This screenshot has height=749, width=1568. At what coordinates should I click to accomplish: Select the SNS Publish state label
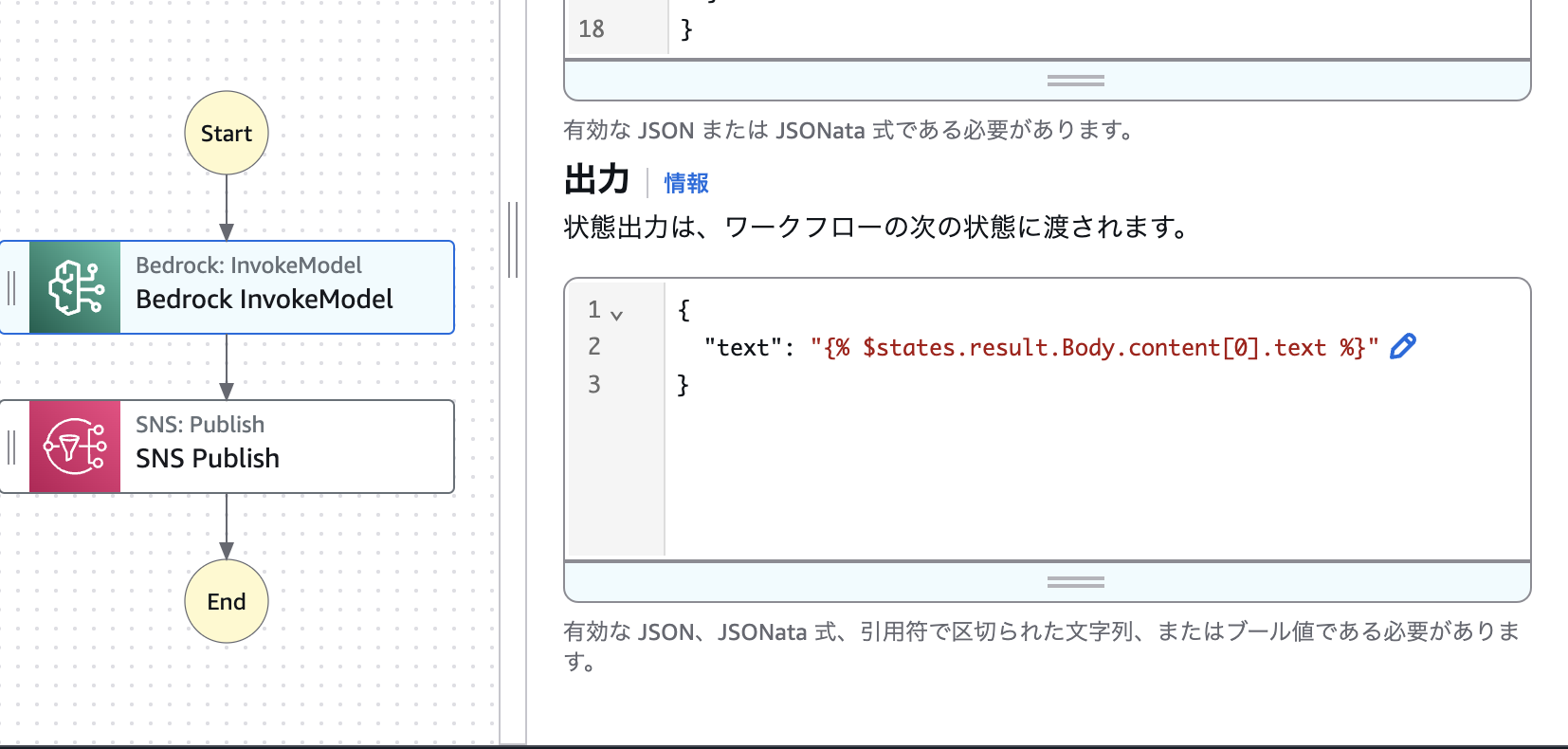pos(208,459)
